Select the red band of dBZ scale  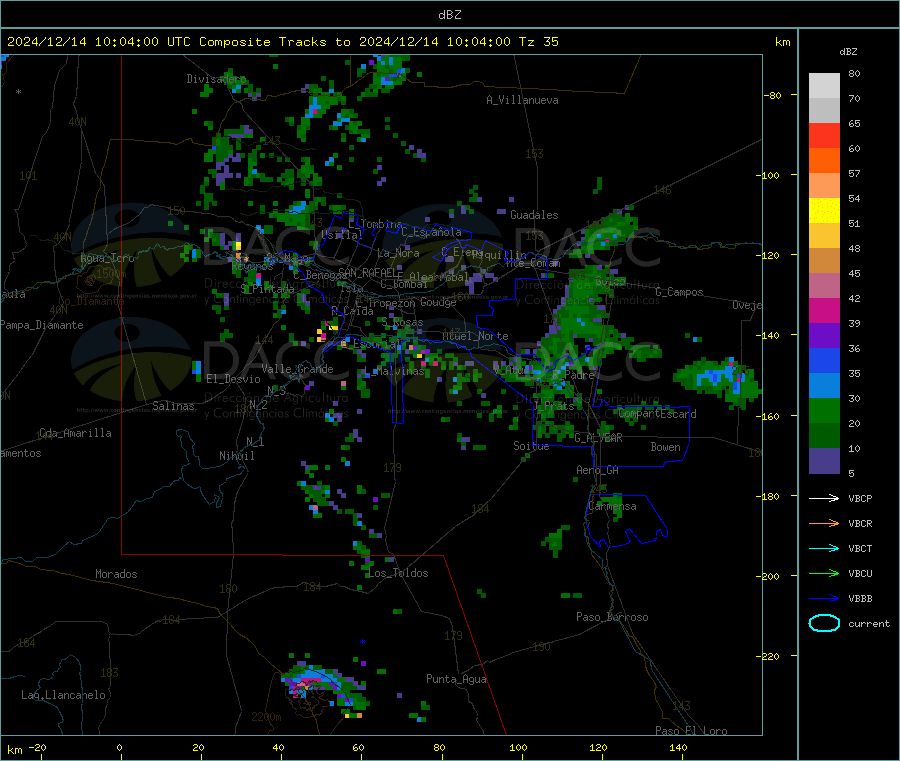tap(824, 135)
